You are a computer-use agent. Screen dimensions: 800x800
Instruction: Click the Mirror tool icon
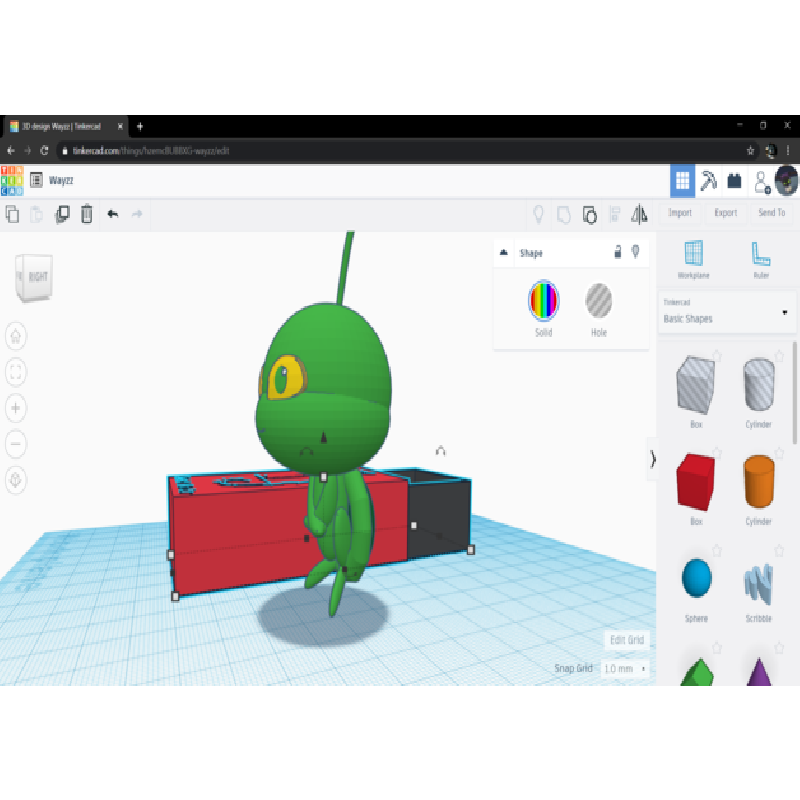tap(639, 213)
